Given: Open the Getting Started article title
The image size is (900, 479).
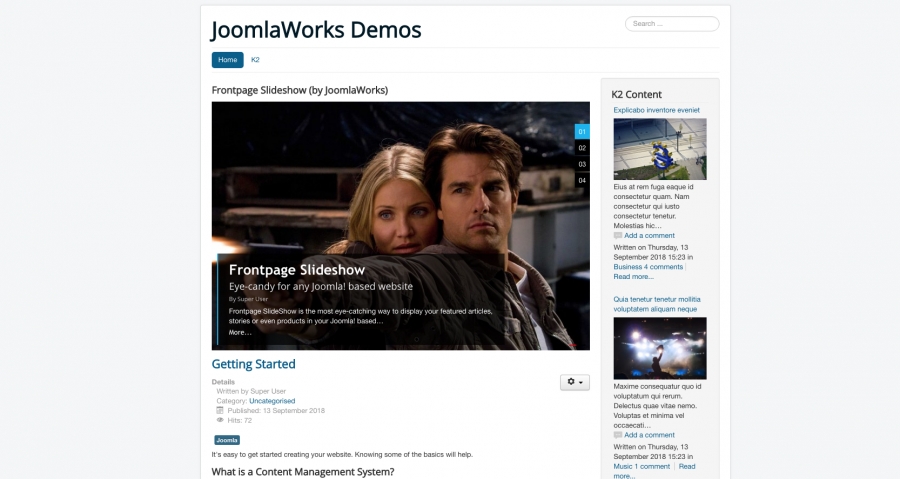Looking at the screenshot, I should (x=253, y=364).
